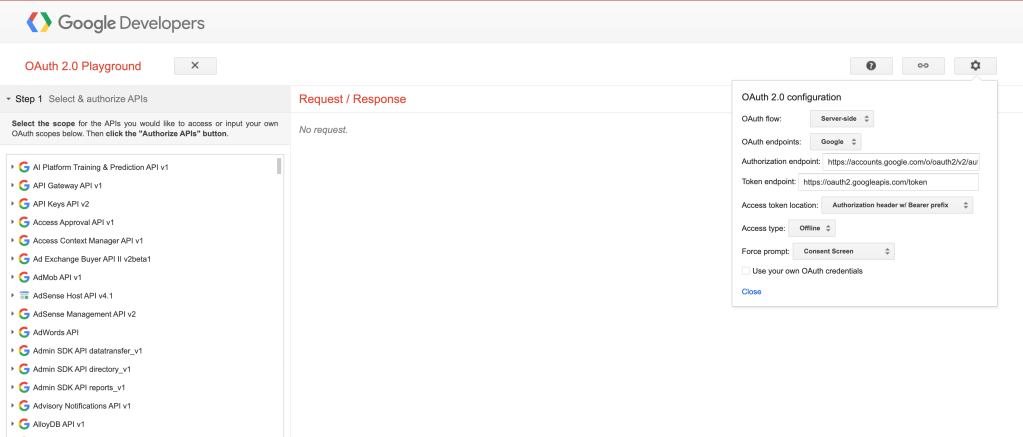Collapse the Step 1 section arrow
This screenshot has height=437, width=1023.
point(8,99)
